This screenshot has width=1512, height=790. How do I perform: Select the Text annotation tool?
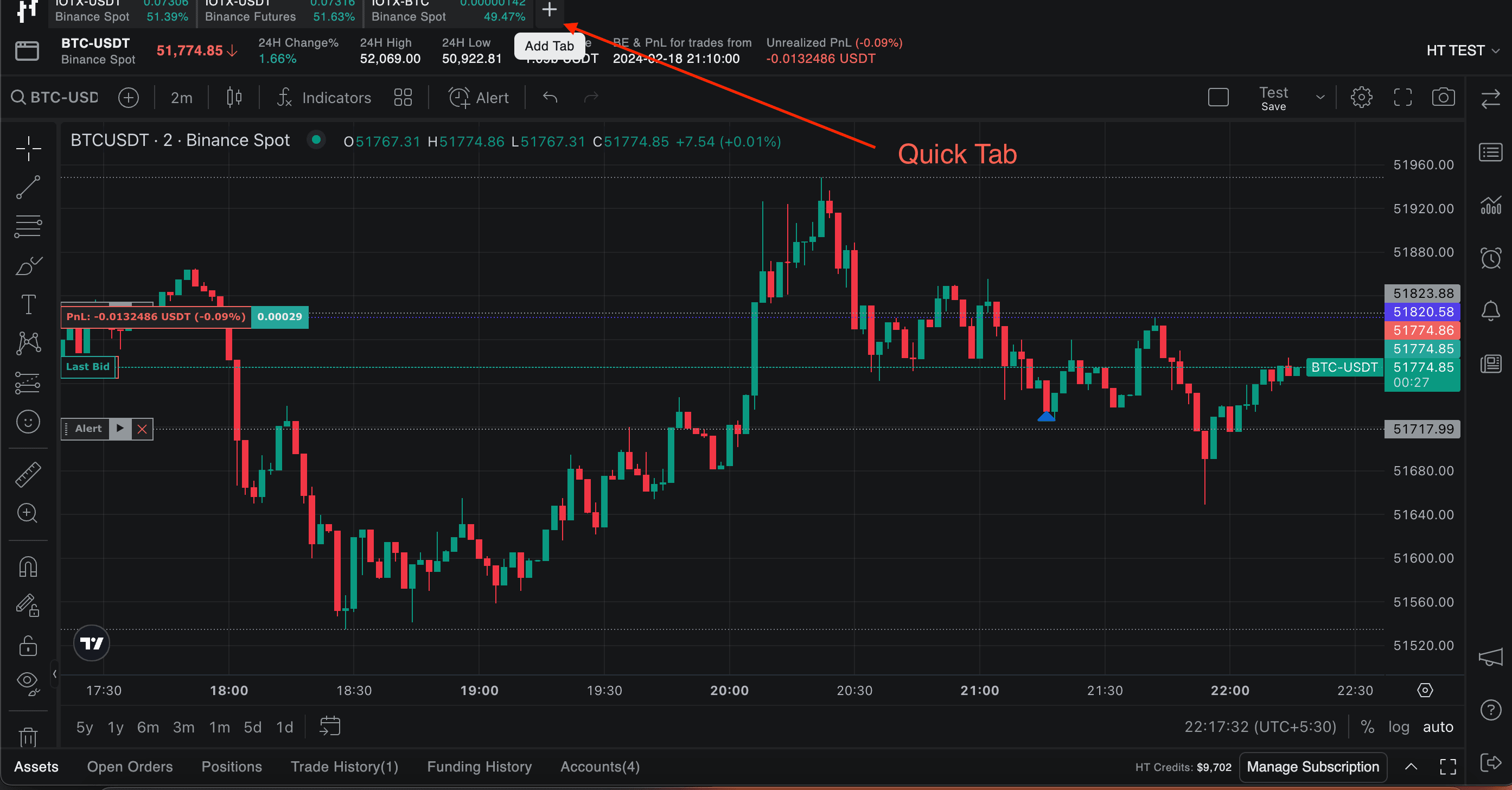28,304
